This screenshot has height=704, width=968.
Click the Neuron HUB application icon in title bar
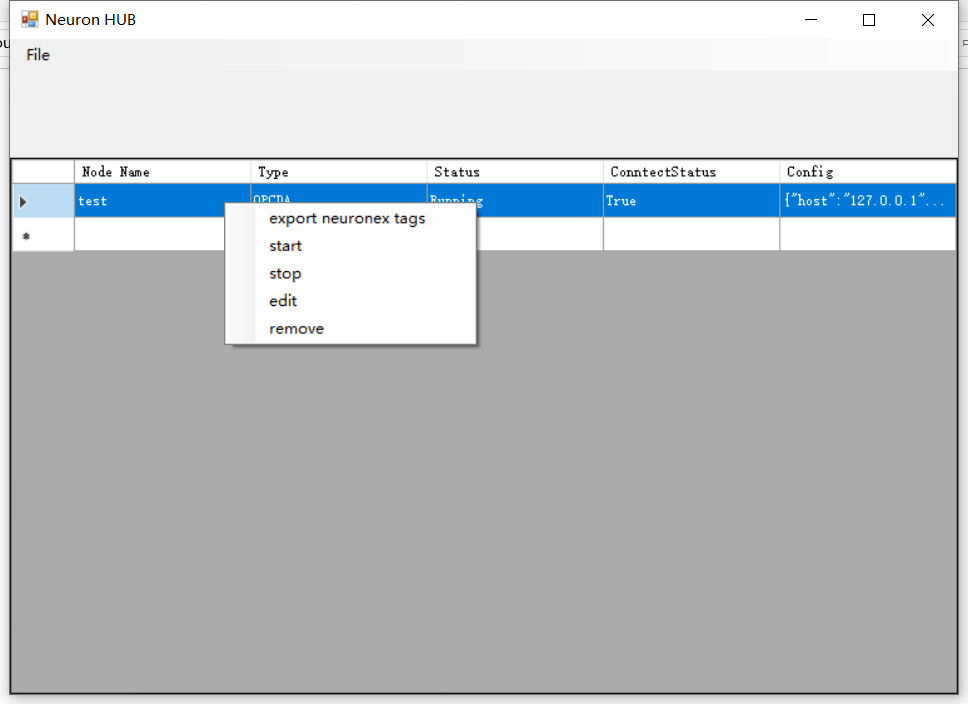(x=30, y=18)
